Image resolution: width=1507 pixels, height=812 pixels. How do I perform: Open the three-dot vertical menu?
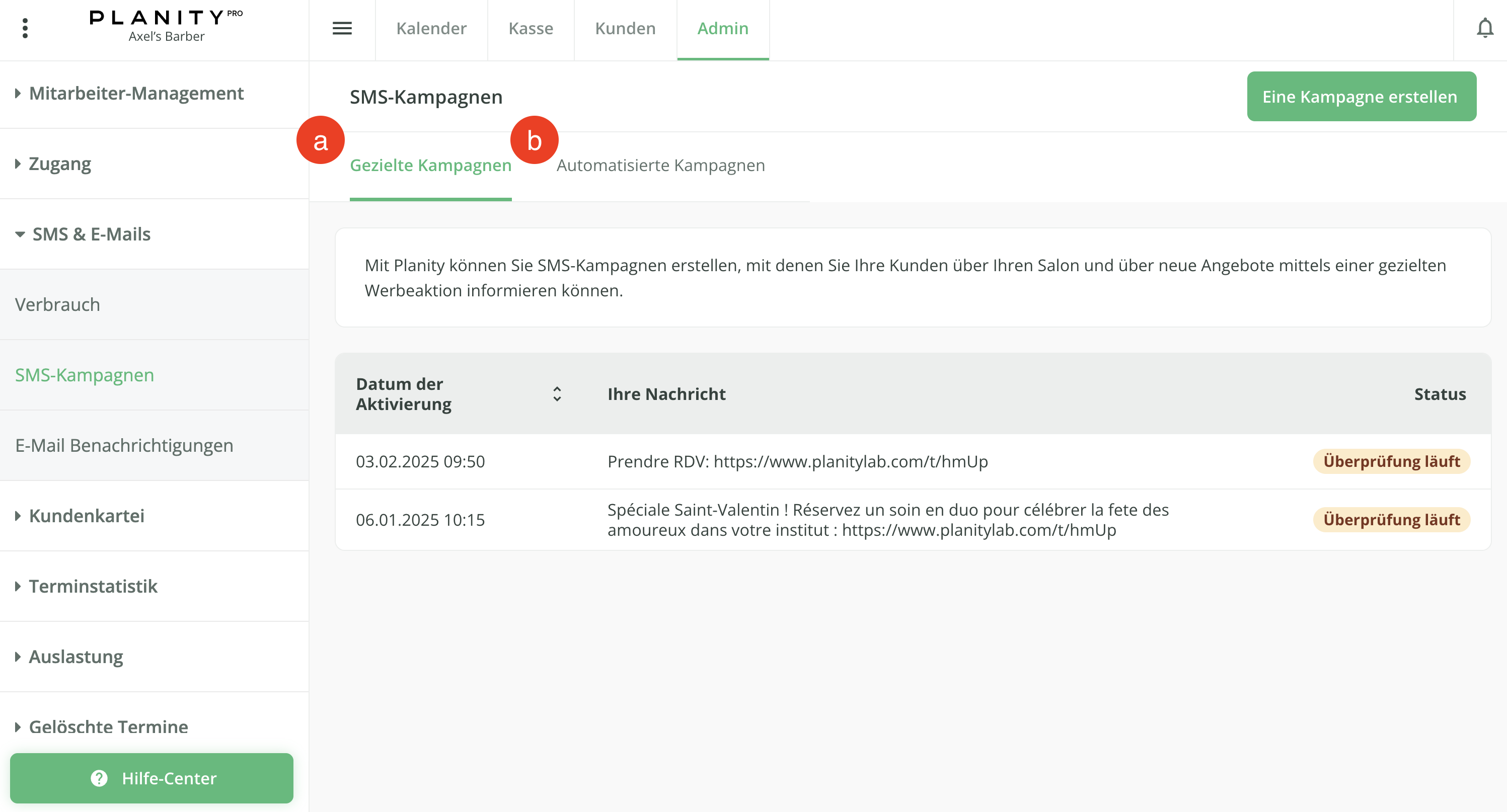click(25, 28)
